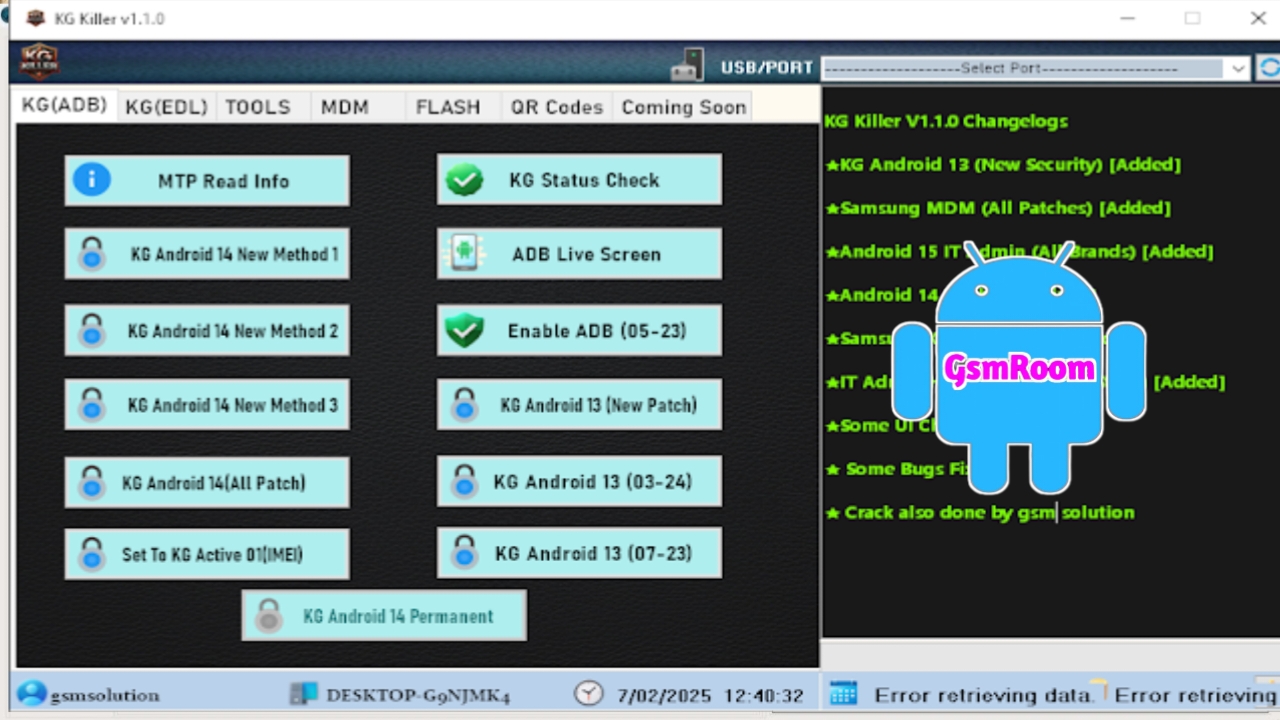Open the MDM tab
The height and width of the screenshot is (720, 1280).
344,107
